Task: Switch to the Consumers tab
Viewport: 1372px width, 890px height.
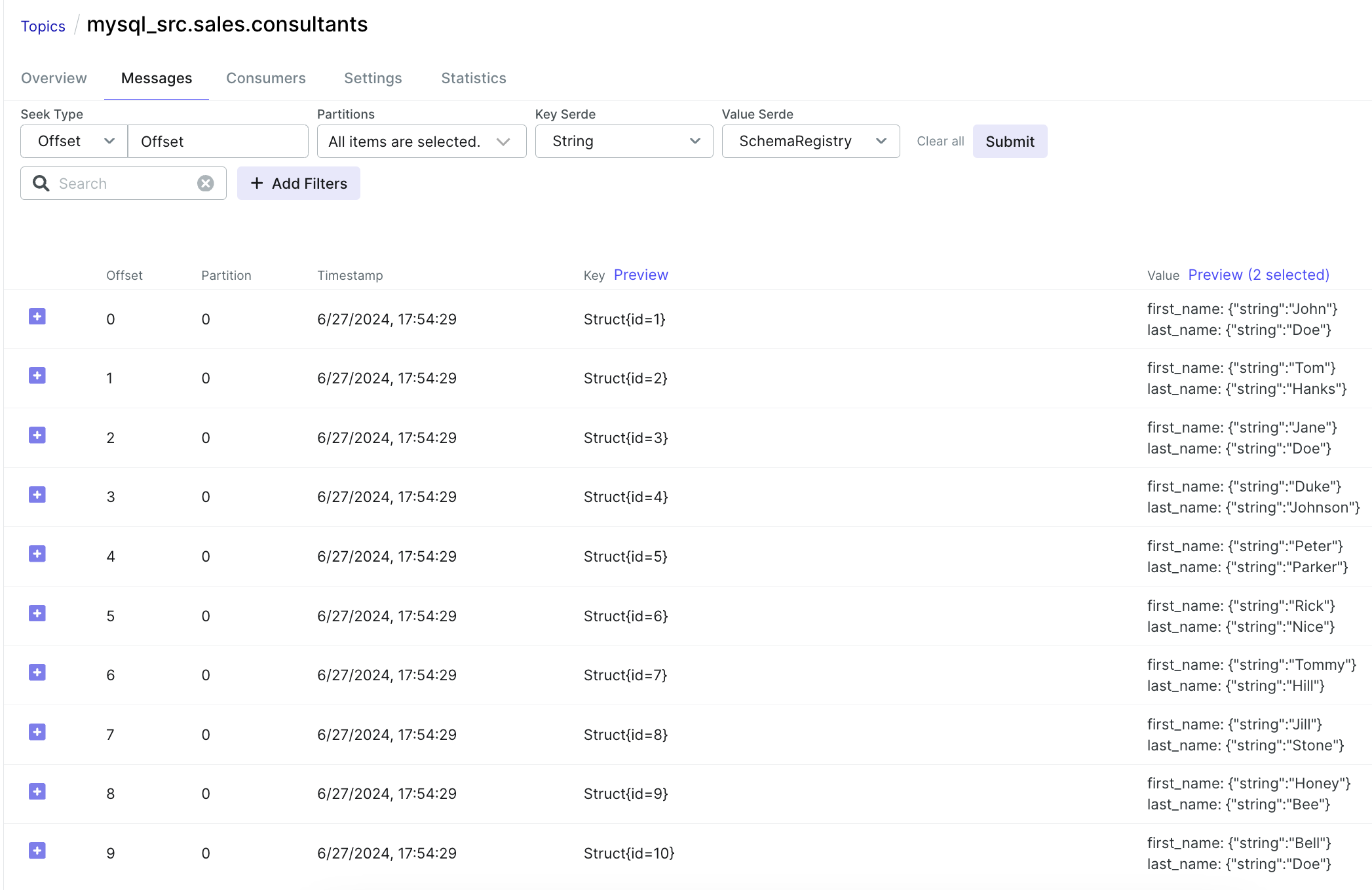Action: coord(266,78)
